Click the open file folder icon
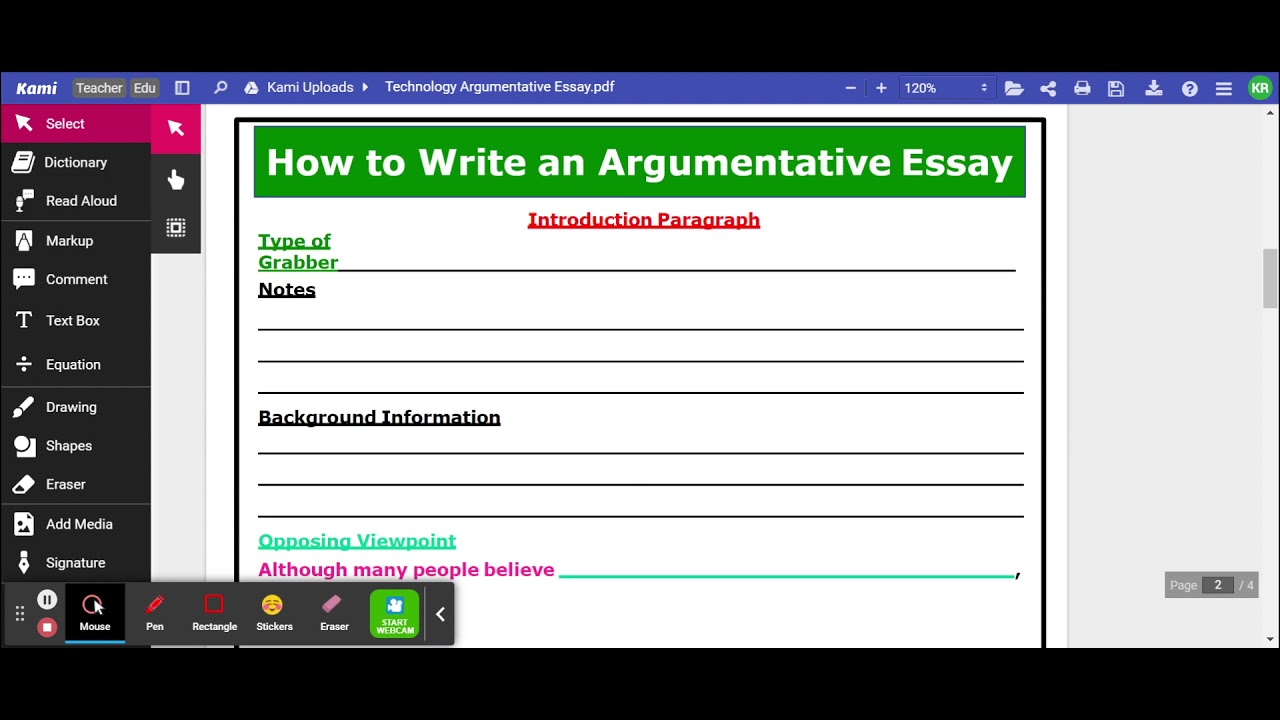Image resolution: width=1280 pixels, height=720 pixels. [x=1014, y=88]
